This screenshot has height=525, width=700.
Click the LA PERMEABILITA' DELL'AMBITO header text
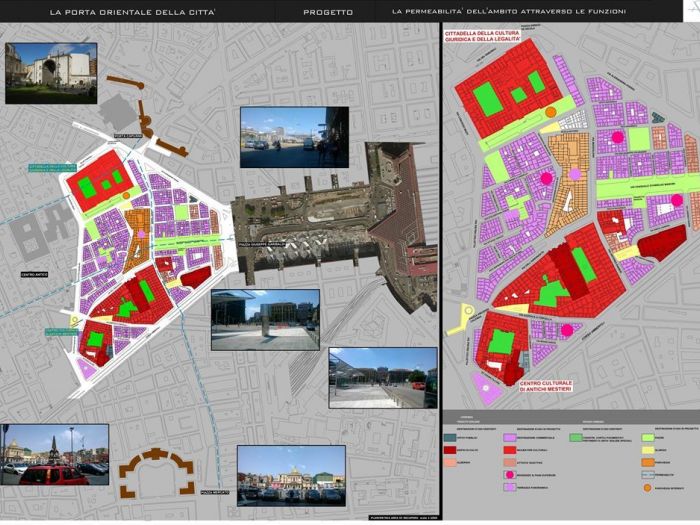(509, 12)
